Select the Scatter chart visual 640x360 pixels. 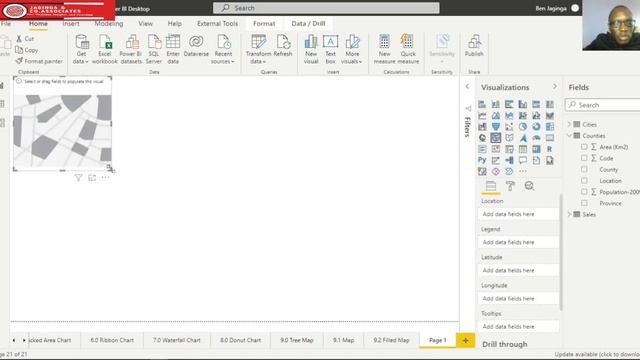509,127
